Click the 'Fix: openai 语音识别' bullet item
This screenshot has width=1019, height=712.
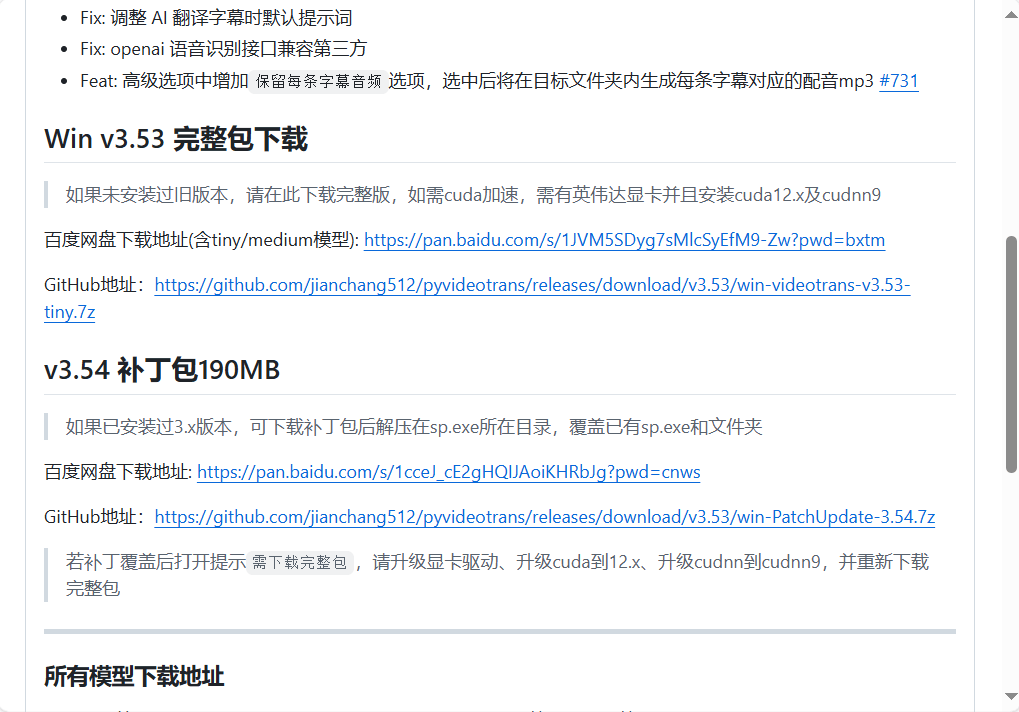(x=224, y=49)
